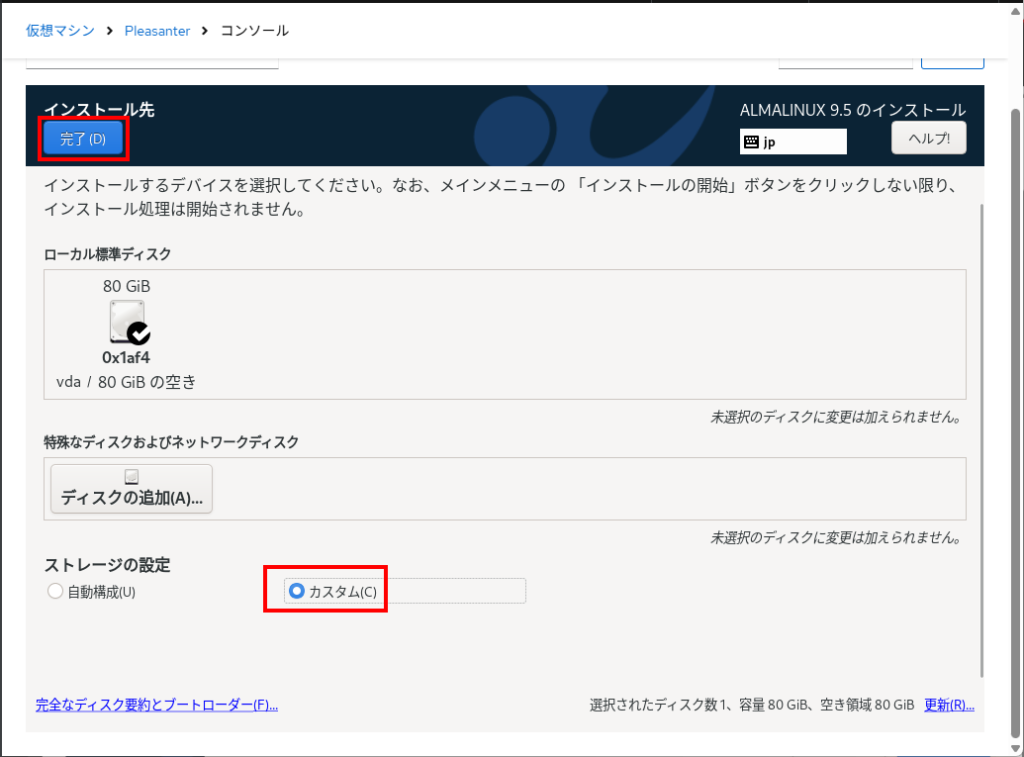Image resolution: width=1024 pixels, height=757 pixels.
Task: Click the keyboard icon beside jp
Action: 751,142
